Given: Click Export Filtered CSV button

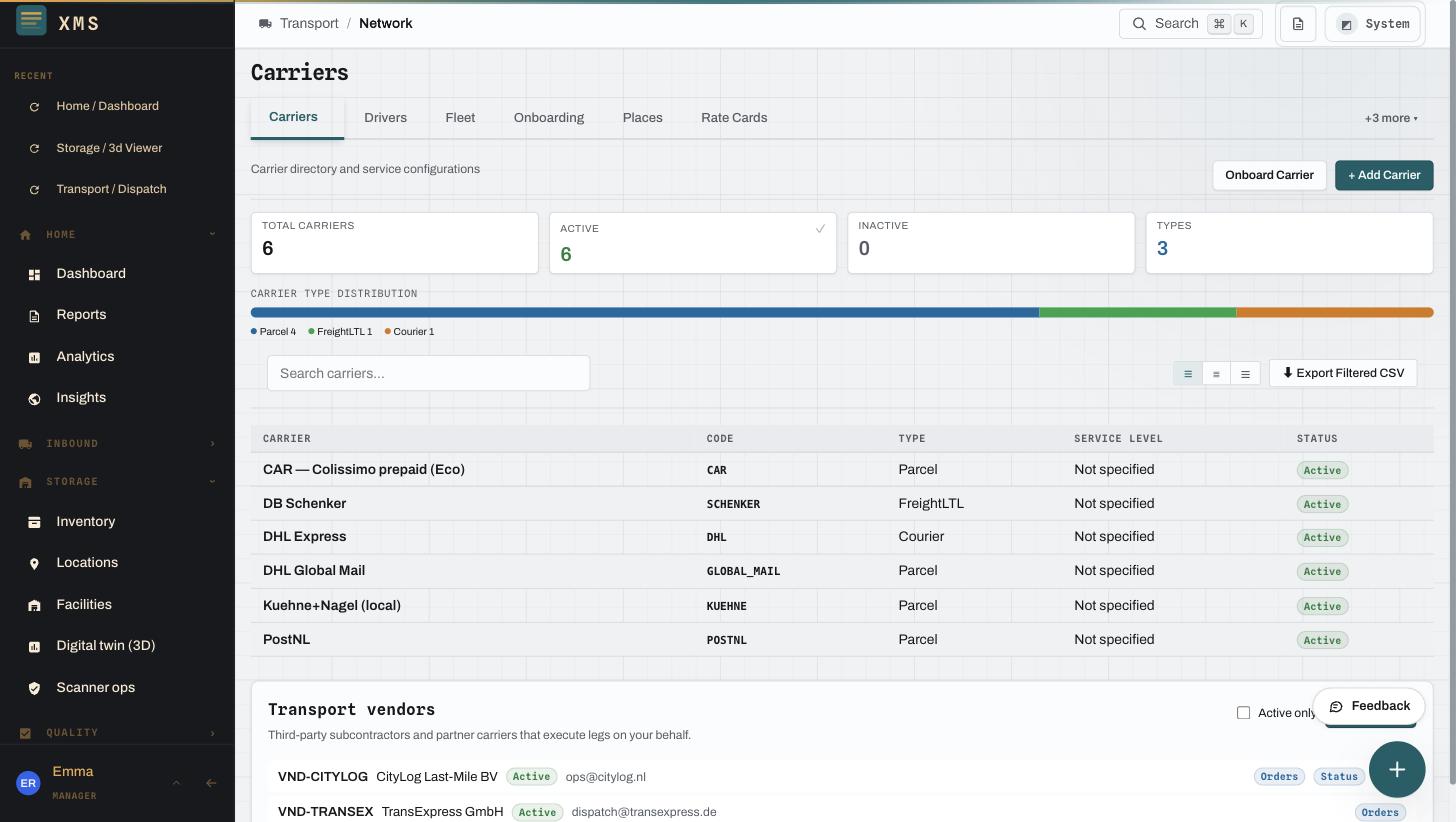Looking at the screenshot, I should coord(1343,373).
